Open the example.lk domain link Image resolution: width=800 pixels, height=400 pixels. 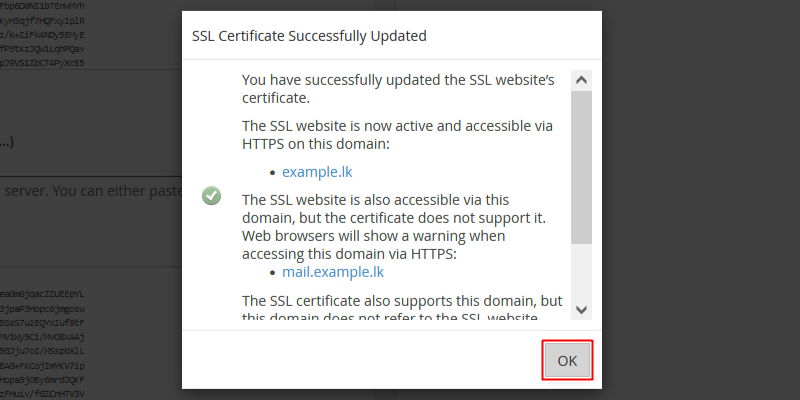tap(317, 172)
